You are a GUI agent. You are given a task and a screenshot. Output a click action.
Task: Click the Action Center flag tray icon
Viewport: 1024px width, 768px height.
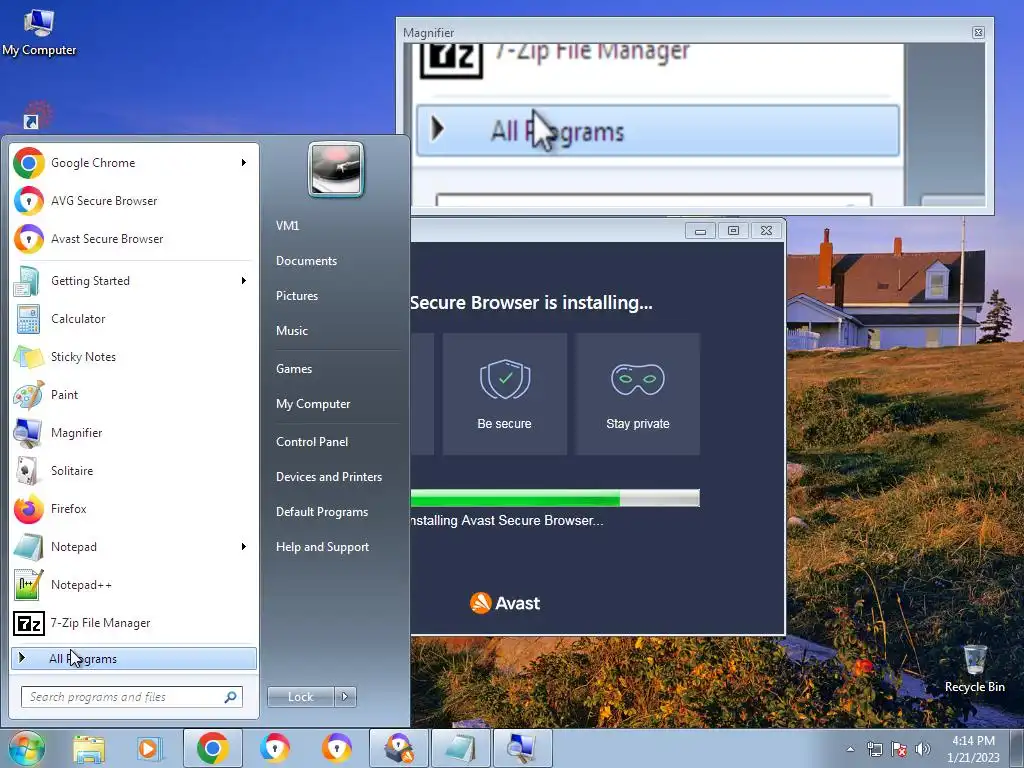[x=899, y=749]
